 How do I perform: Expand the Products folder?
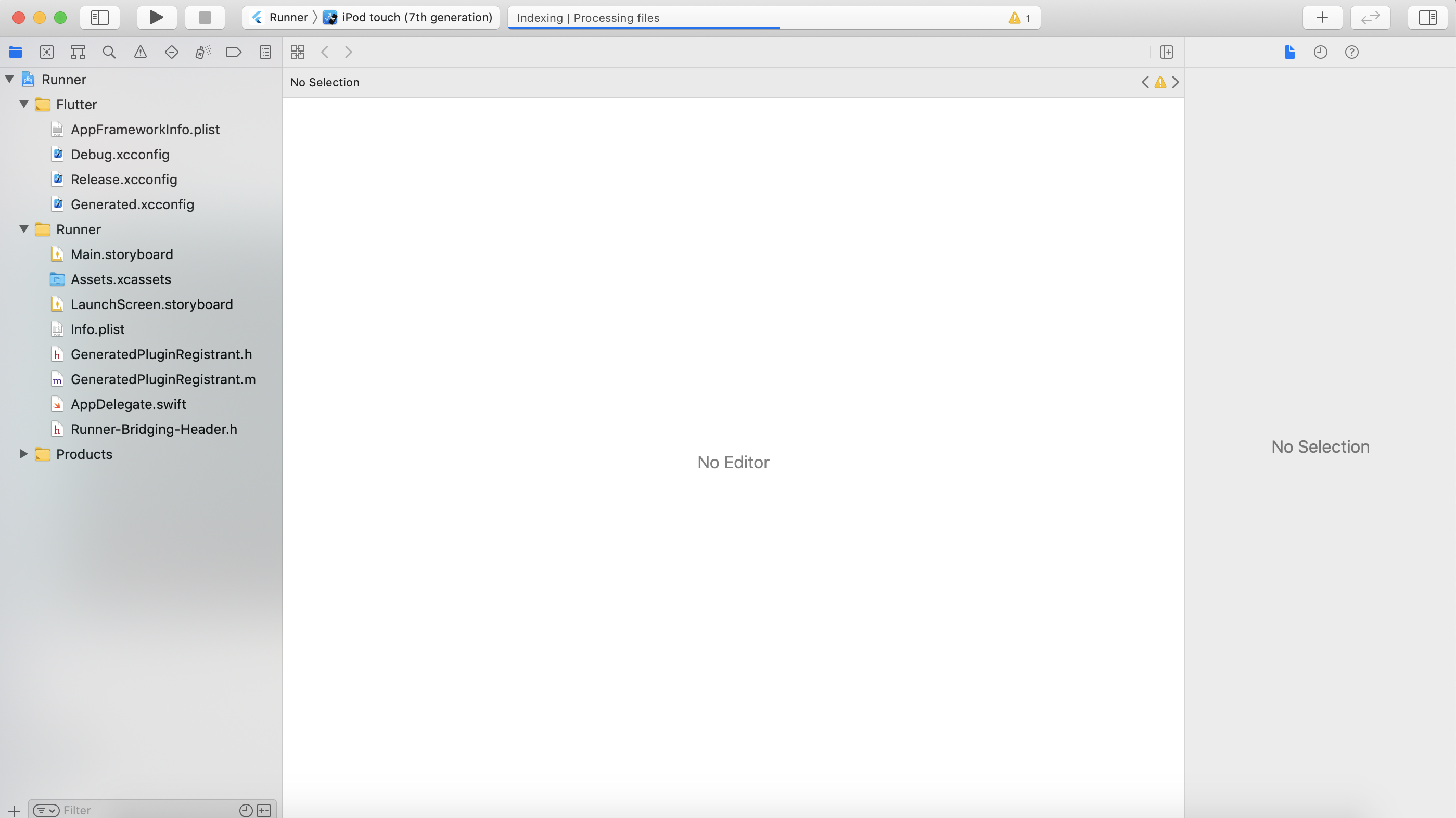[24, 454]
